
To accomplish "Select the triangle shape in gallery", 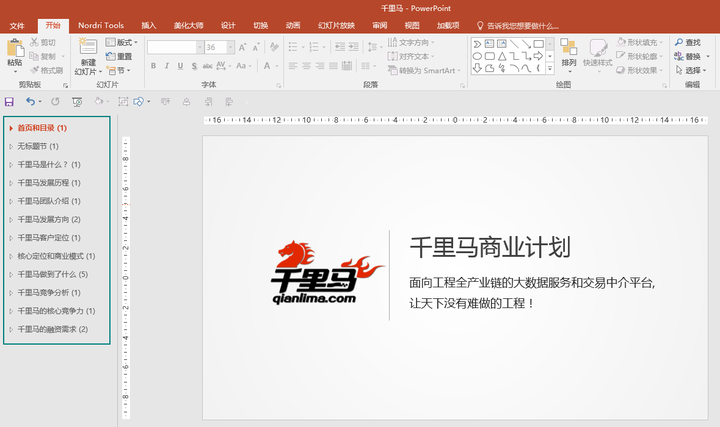I will point(502,56).
